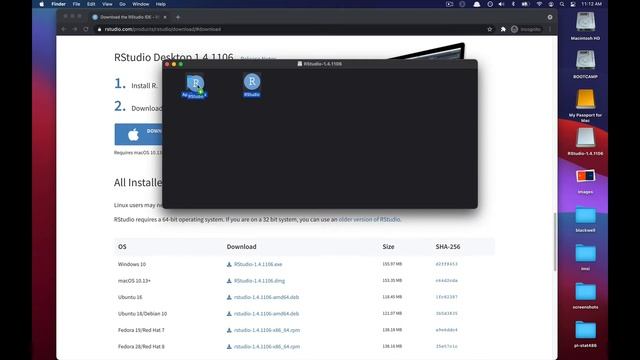Click the Apple download button on page
Viewport: 640px width, 360px height.
[138, 134]
